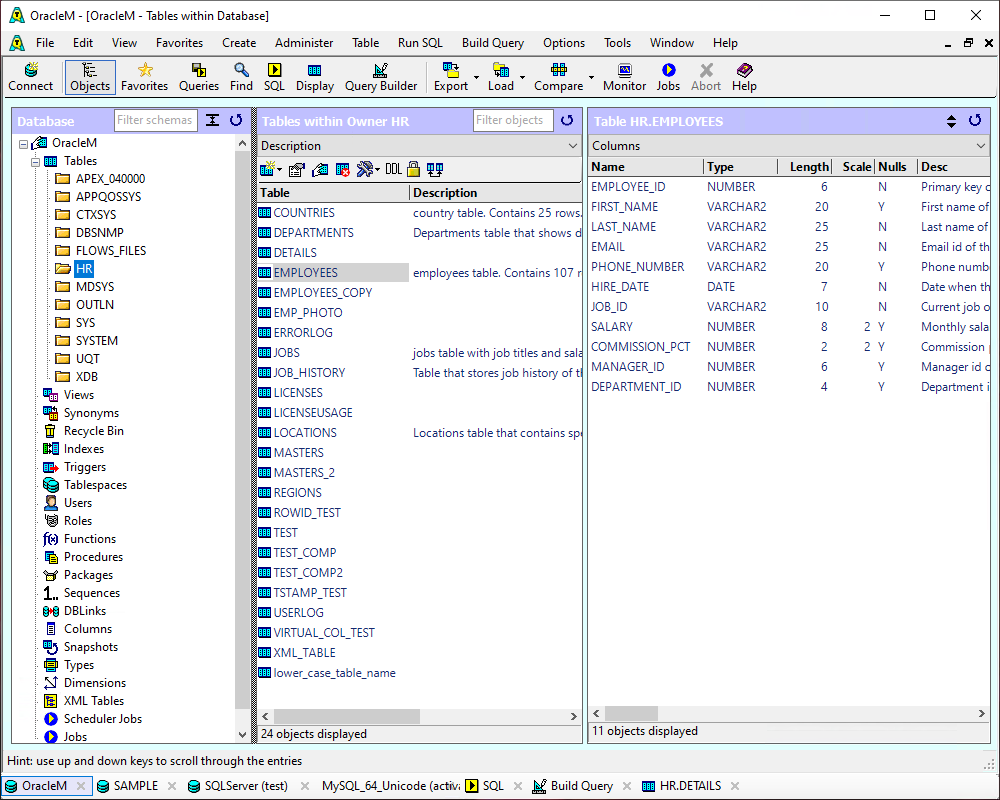The image size is (1000, 800).
Task: Open the Load dropdown arrow
Action: point(522,77)
